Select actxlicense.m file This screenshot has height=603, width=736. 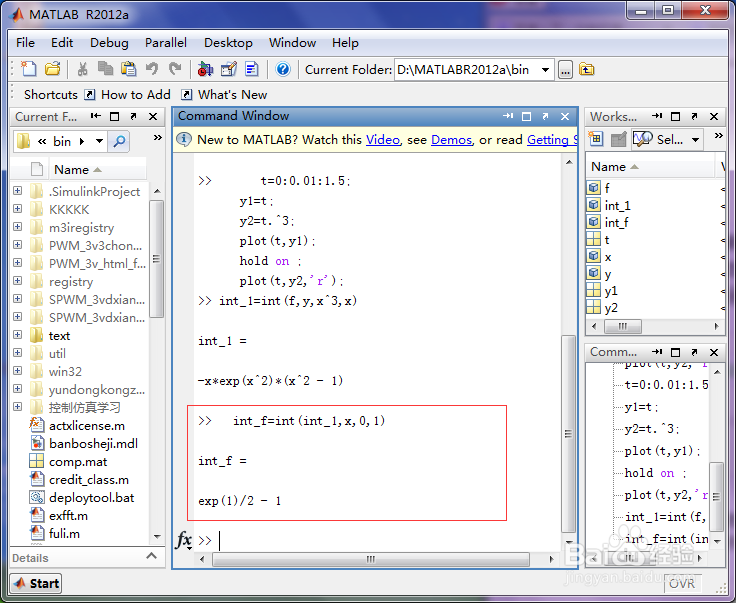pyautogui.click(x=87, y=426)
